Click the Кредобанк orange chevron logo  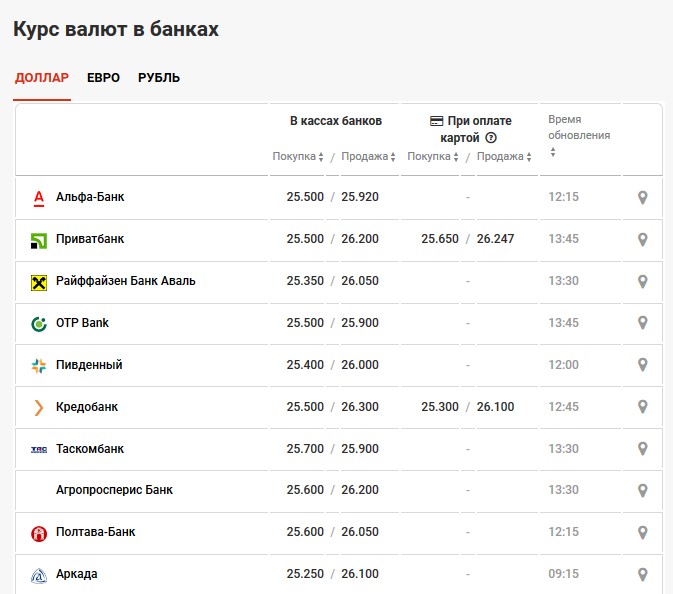[39, 408]
